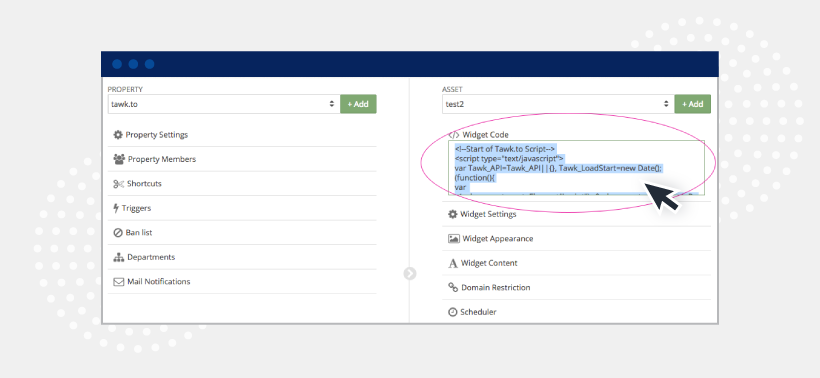The image size is (820, 378).
Task: Click the third blue dot in title bar
Action: coord(150,64)
